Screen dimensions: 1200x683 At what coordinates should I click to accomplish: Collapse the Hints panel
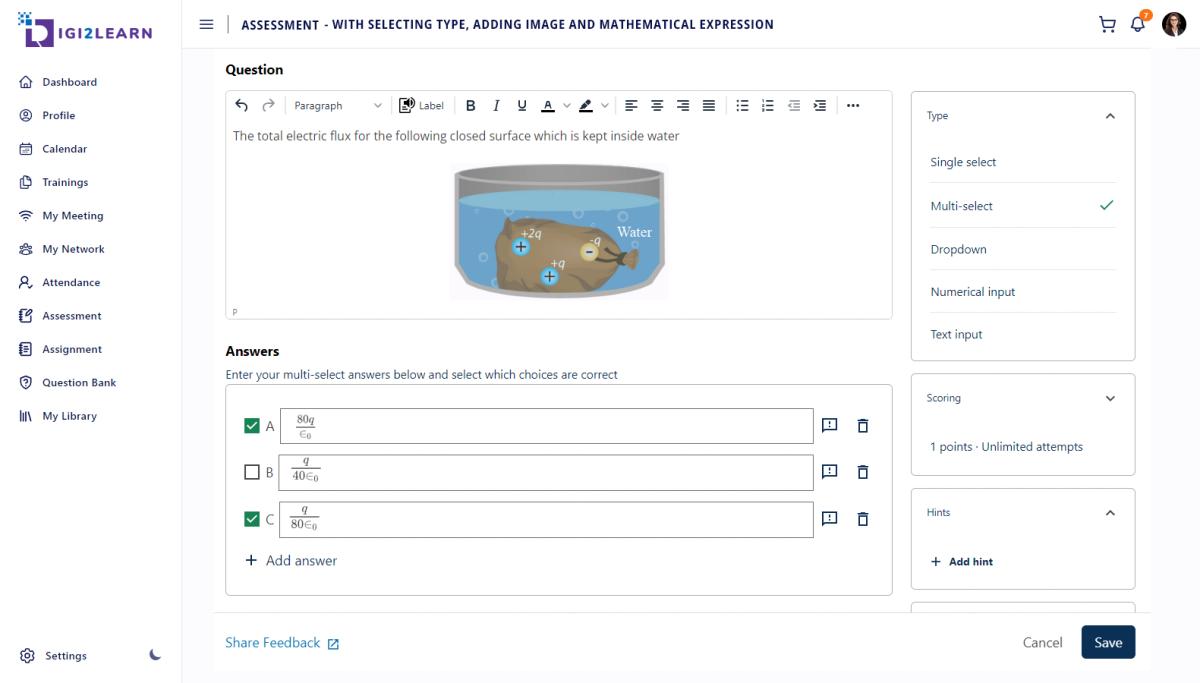(x=1110, y=513)
